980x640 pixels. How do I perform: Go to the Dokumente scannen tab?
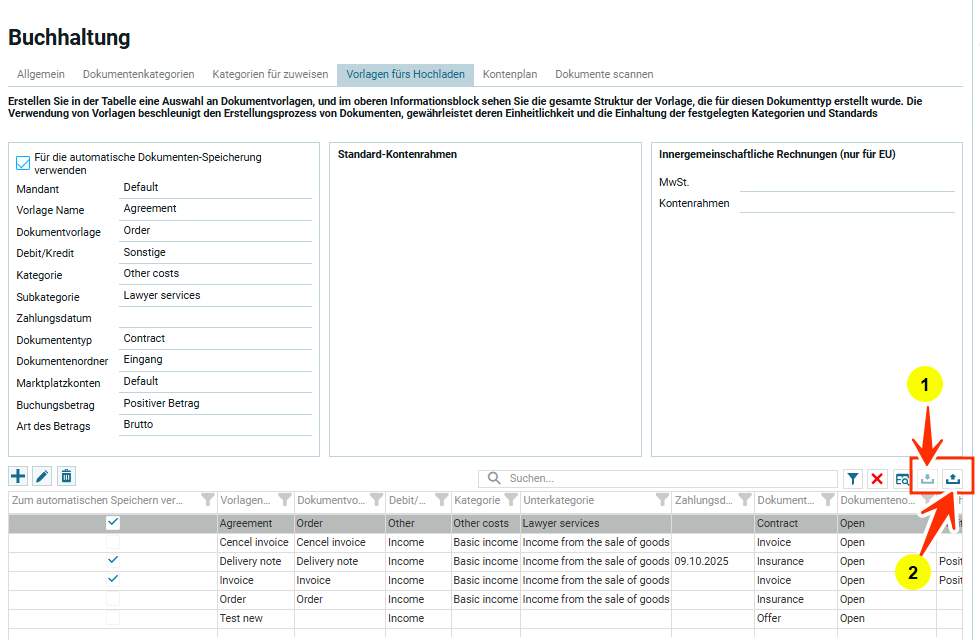pyautogui.click(x=604, y=74)
